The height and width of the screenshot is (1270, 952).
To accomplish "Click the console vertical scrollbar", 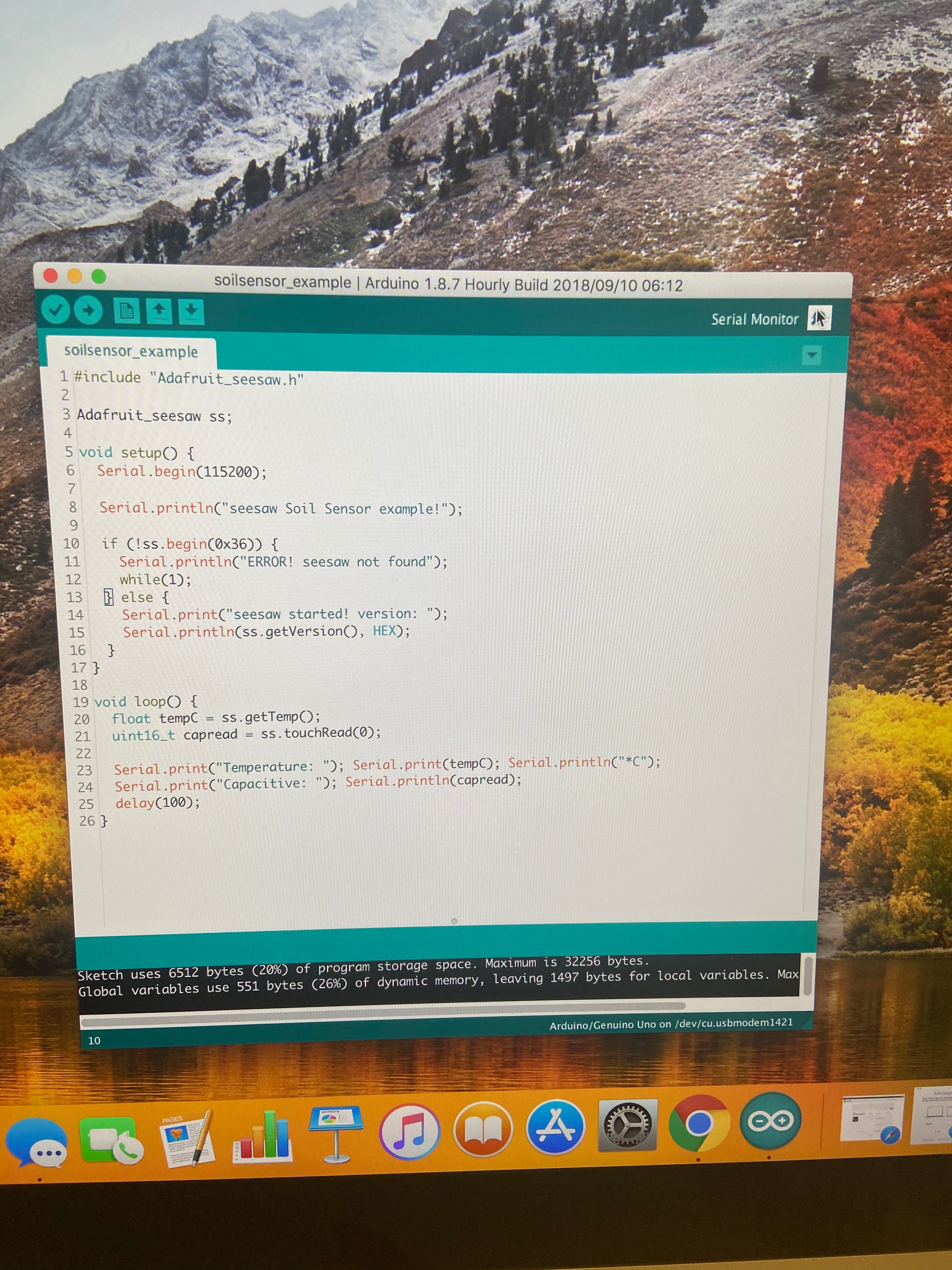I will coord(807,975).
